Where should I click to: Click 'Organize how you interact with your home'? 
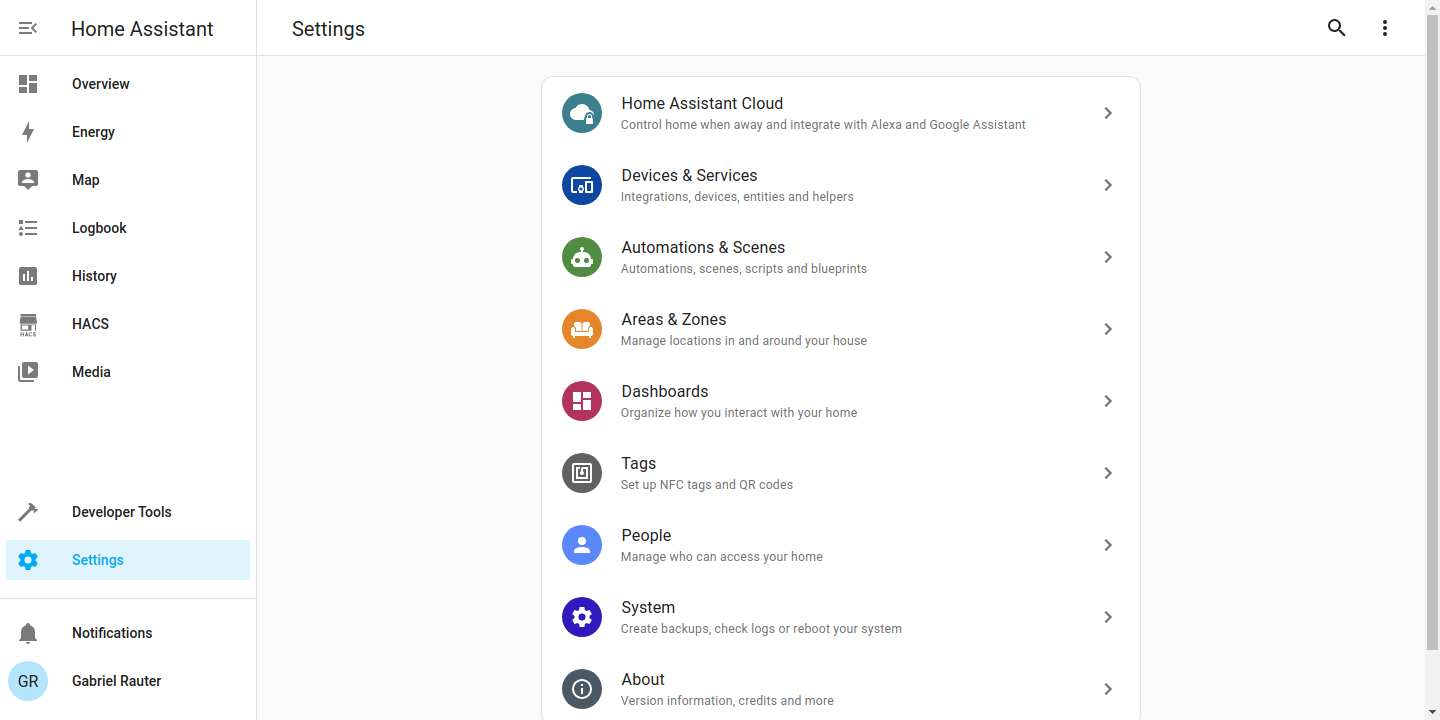[x=739, y=413]
